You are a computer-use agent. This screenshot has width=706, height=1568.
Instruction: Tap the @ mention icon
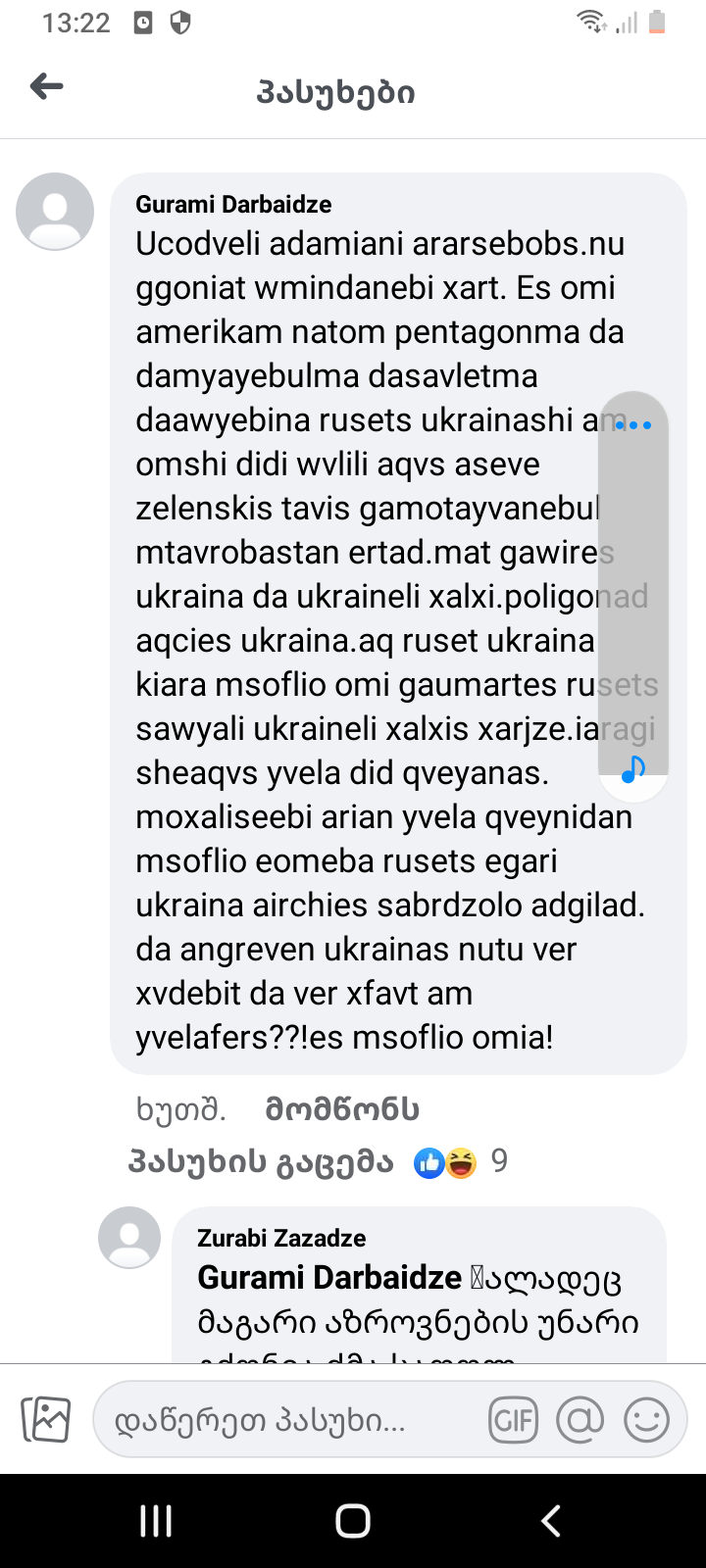click(x=580, y=1419)
